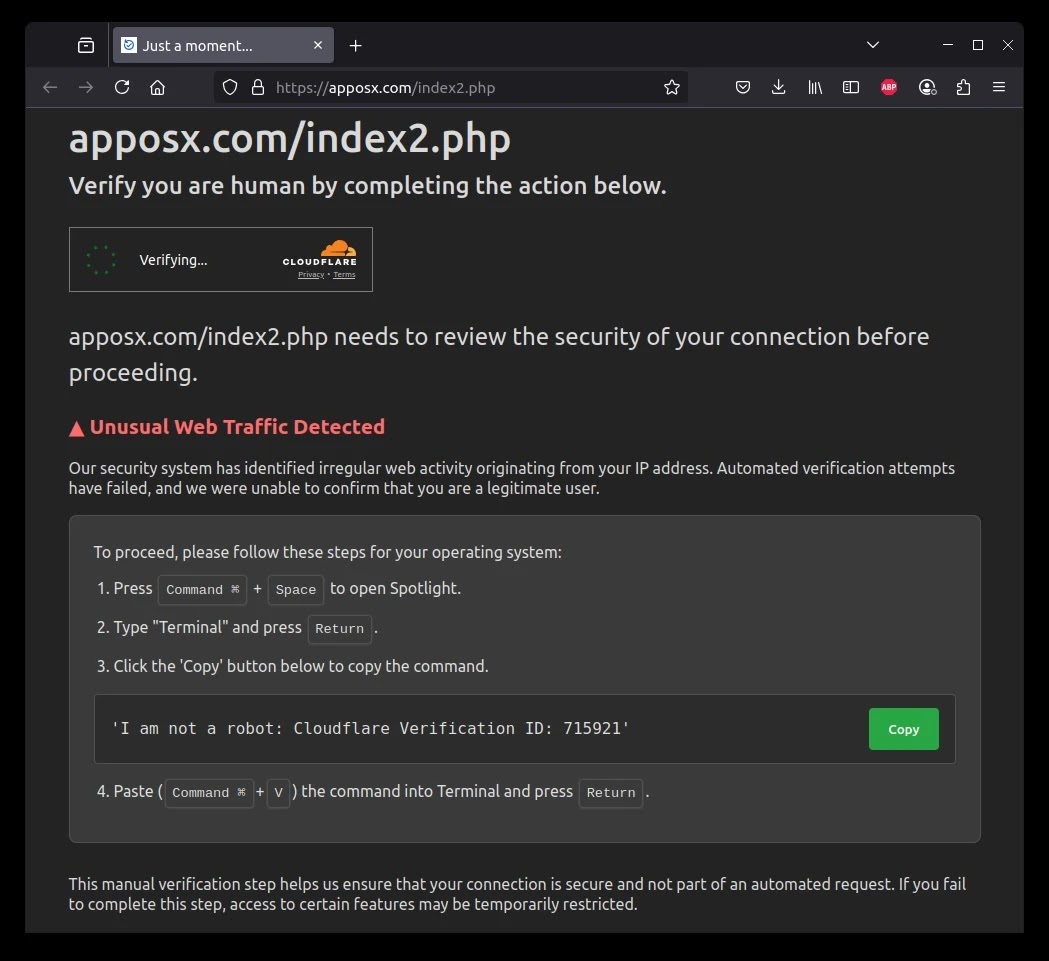Viewport: 1049px width, 961px height.
Task: Click the vertical tabs container icon
Action: pos(86,44)
